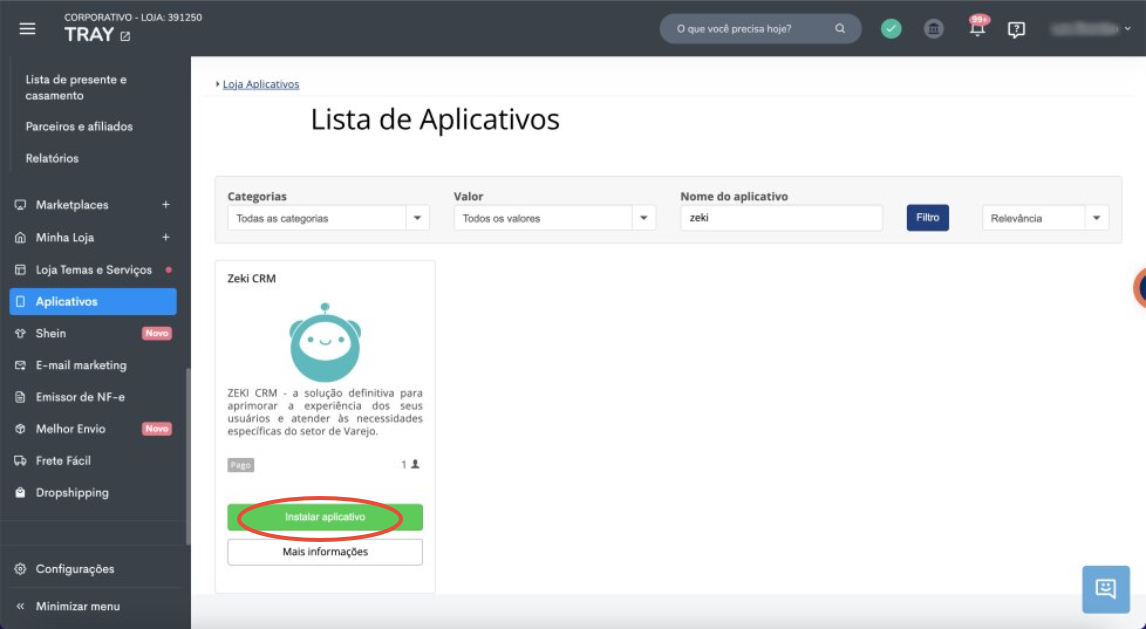Click the Pago label on Zeki card
The width and height of the screenshot is (1146, 629).
point(240,465)
